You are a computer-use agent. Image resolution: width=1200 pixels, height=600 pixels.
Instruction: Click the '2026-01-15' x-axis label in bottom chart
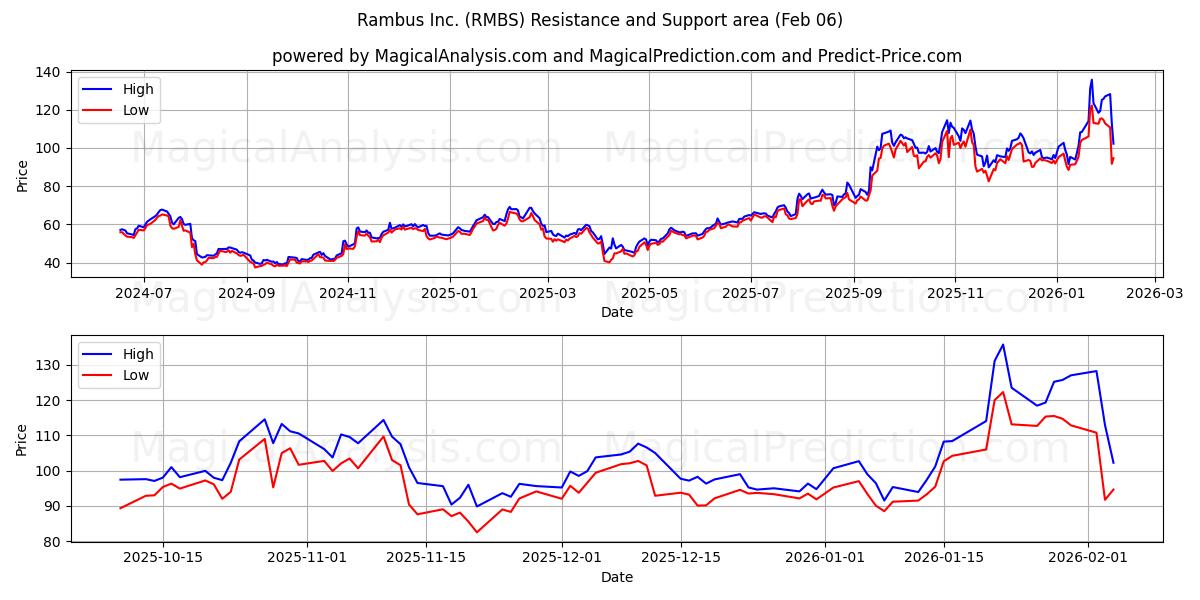[944, 558]
